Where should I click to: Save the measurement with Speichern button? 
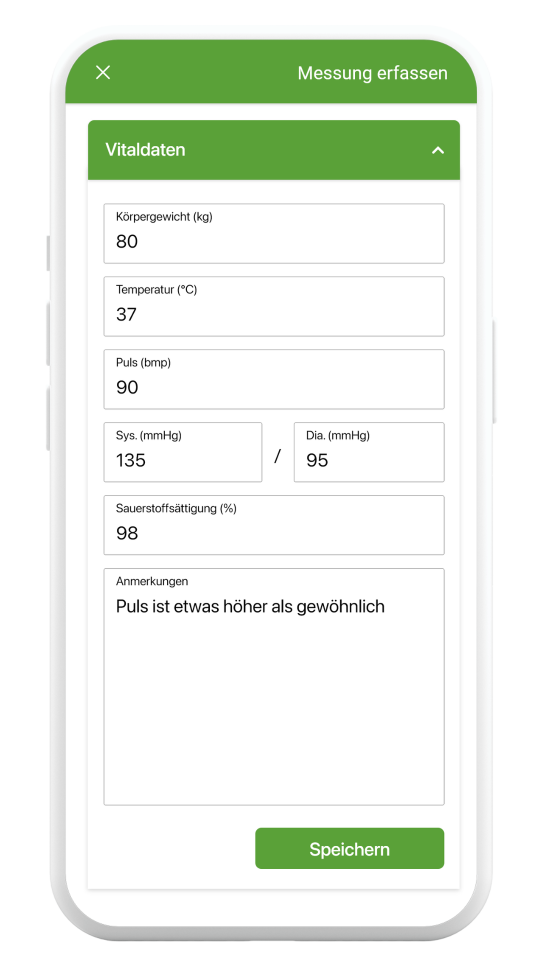pyautogui.click(x=350, y=849)
